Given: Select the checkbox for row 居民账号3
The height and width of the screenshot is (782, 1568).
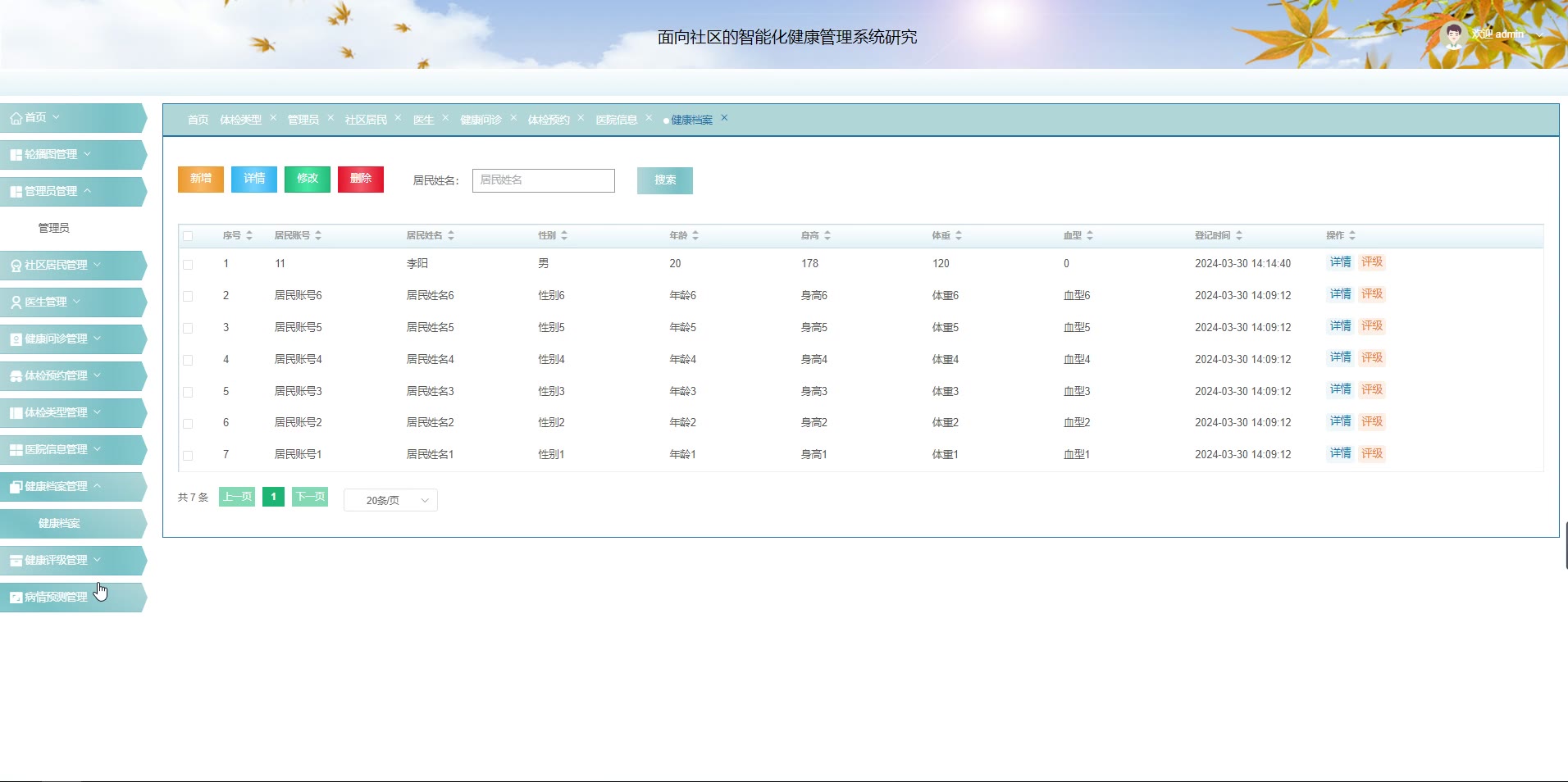Looking at the screenshot, I should (x=188, y=392).
